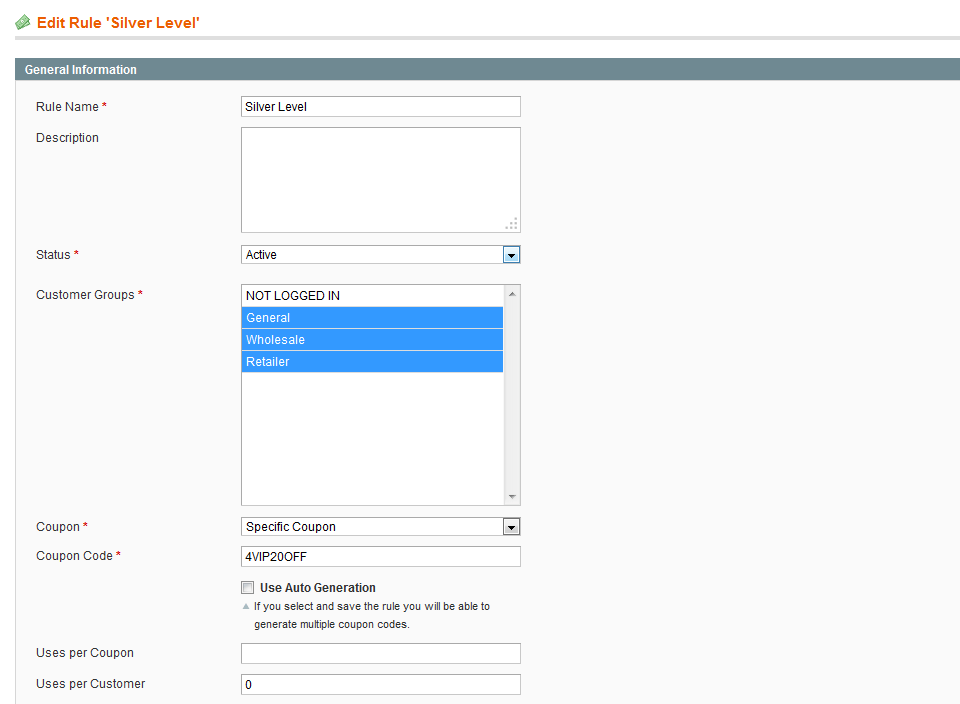Screen dimensions: 960x704
Task: Click the Use Auto Generation label text
Action: [x=318, y=588]
